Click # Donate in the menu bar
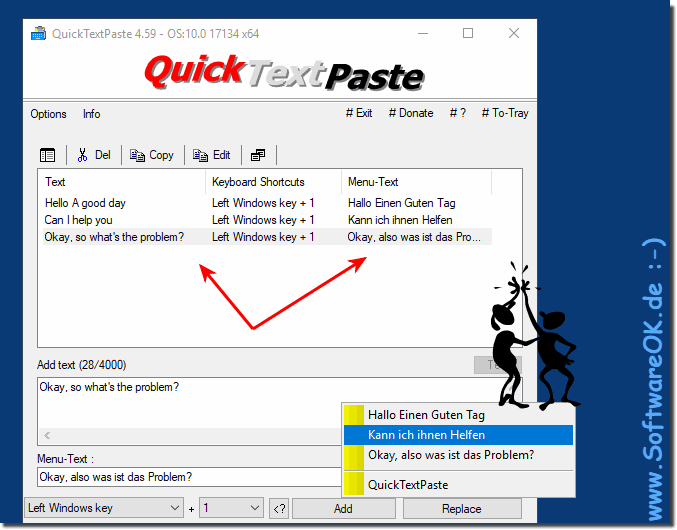This screenshot has height=530, width=677. tap(411, 113)
